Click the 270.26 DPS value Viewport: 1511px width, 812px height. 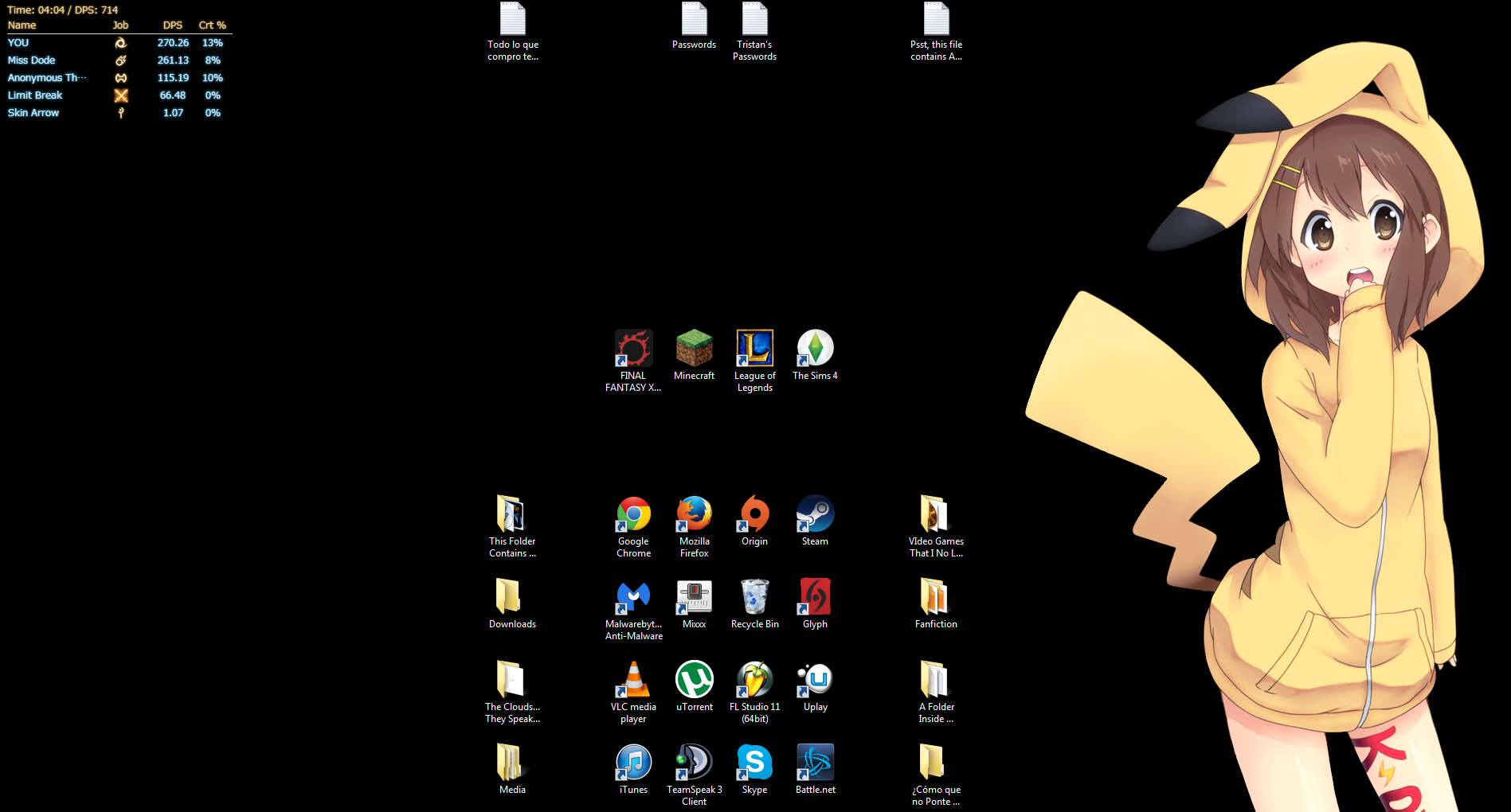173,43
